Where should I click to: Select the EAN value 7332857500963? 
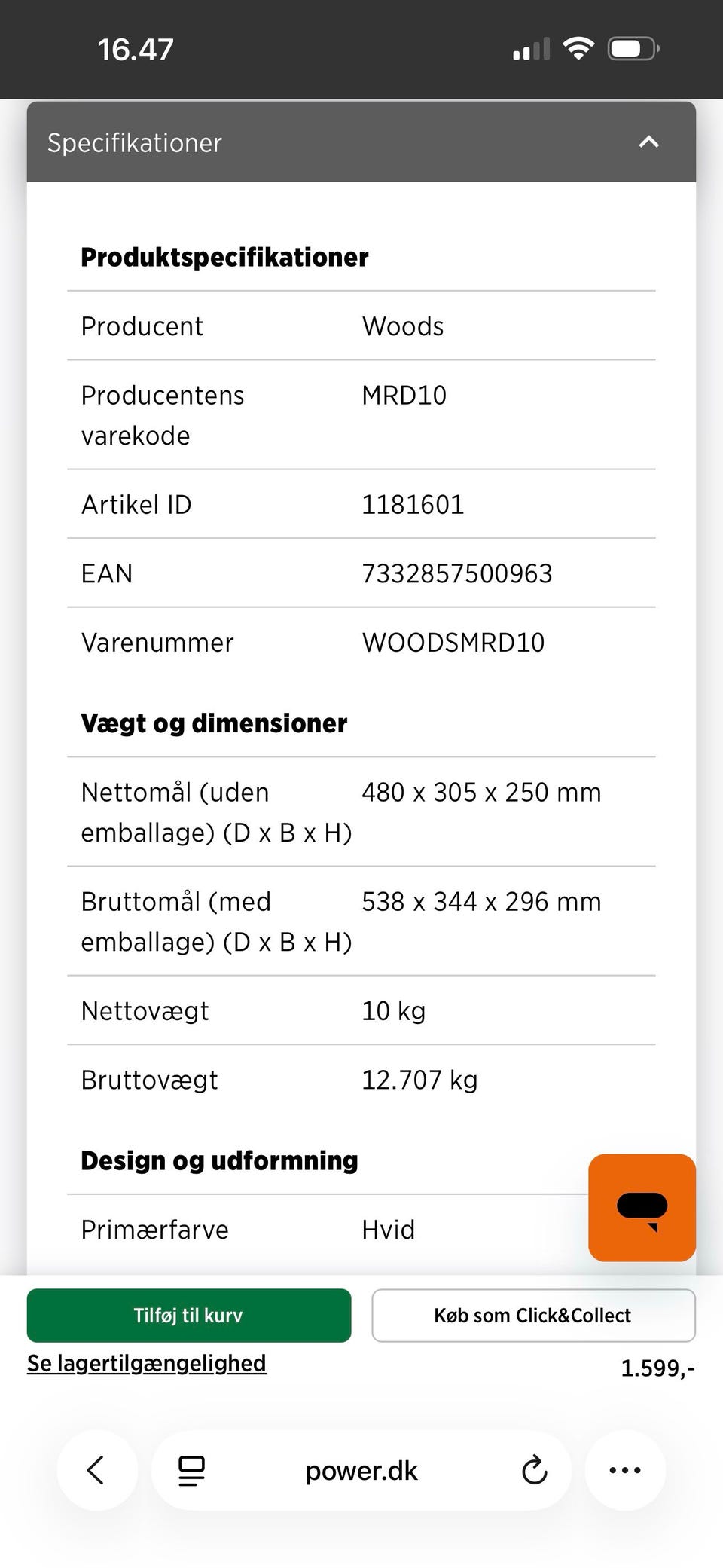[457, 573]
